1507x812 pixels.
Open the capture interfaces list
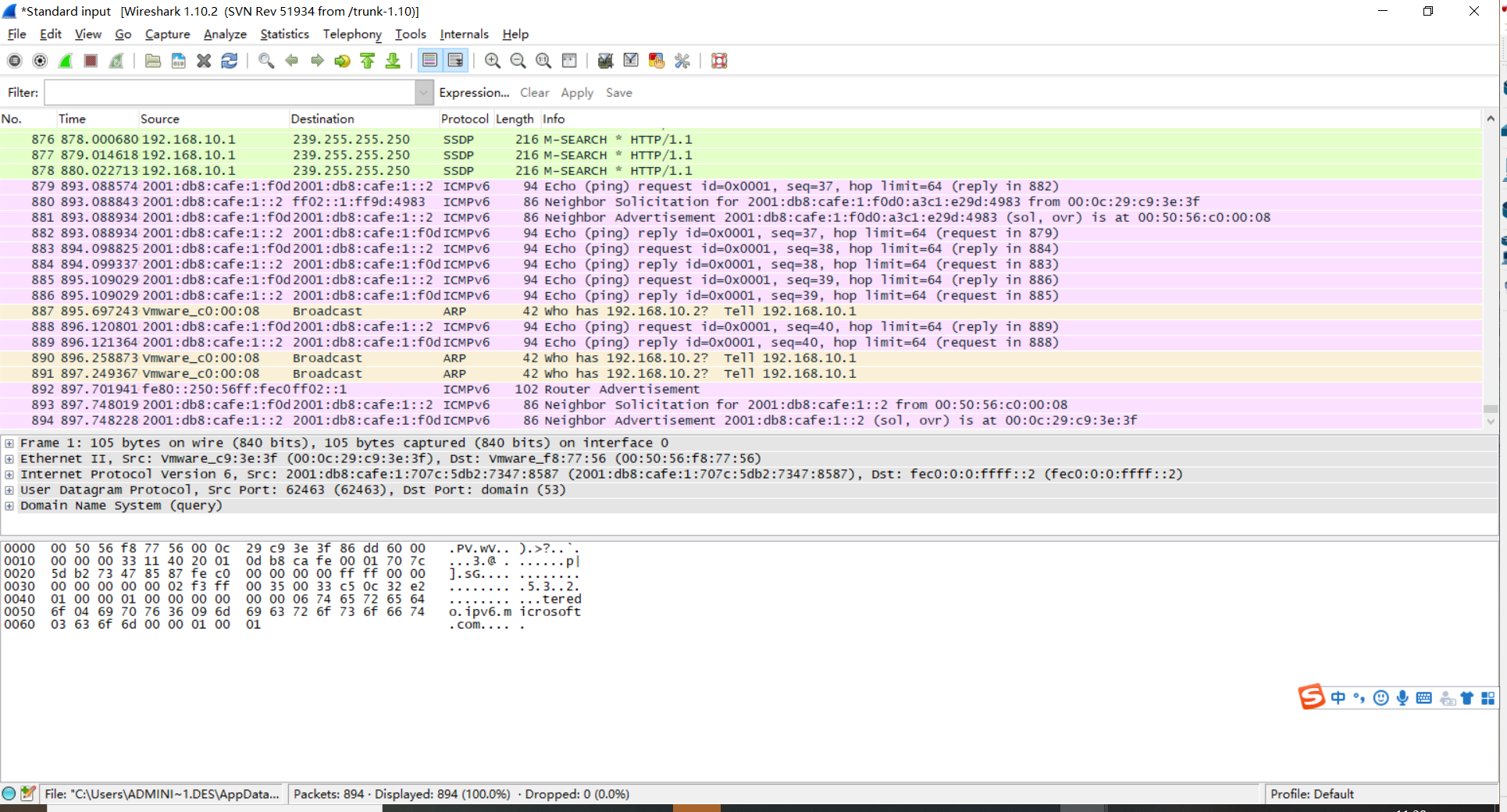click(14, 60)
